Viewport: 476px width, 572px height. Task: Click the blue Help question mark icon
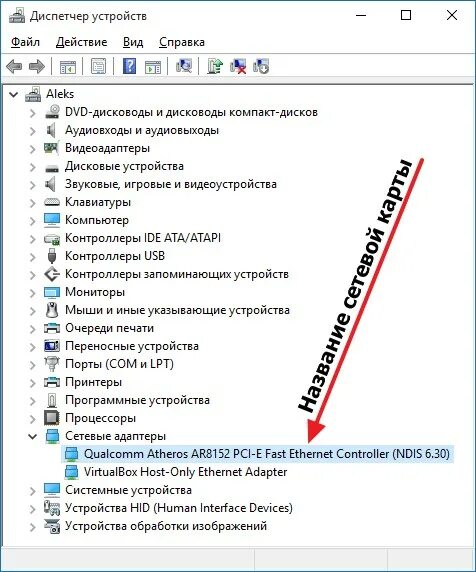pyautogui.click(x=129, y=66)
